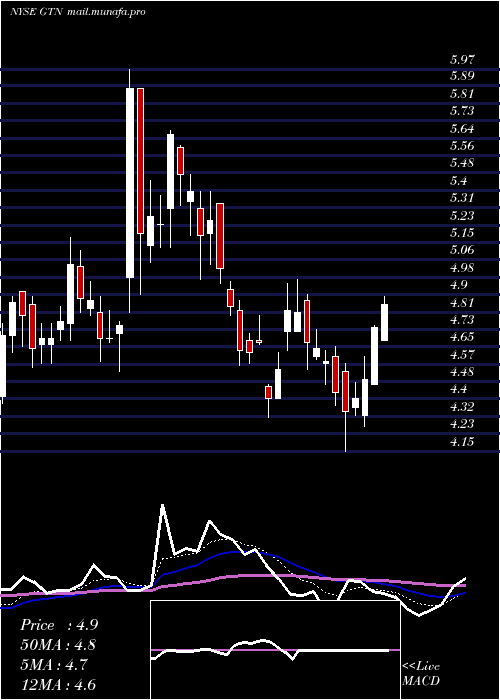
Task: Click the 4.73 price axis label
Action: click(x=462, y=320)
